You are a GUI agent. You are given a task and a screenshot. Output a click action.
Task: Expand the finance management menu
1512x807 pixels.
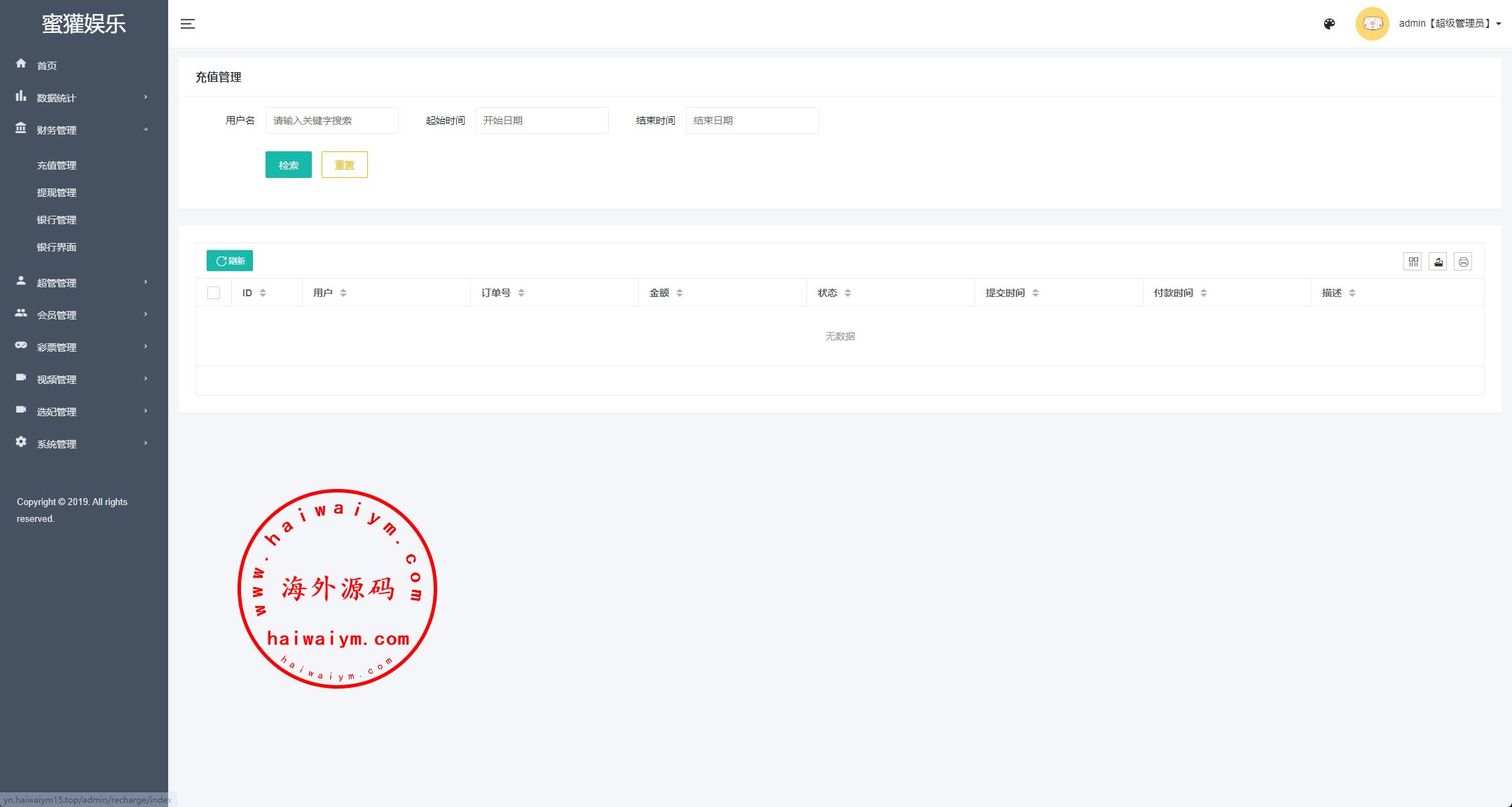[83, 129]
